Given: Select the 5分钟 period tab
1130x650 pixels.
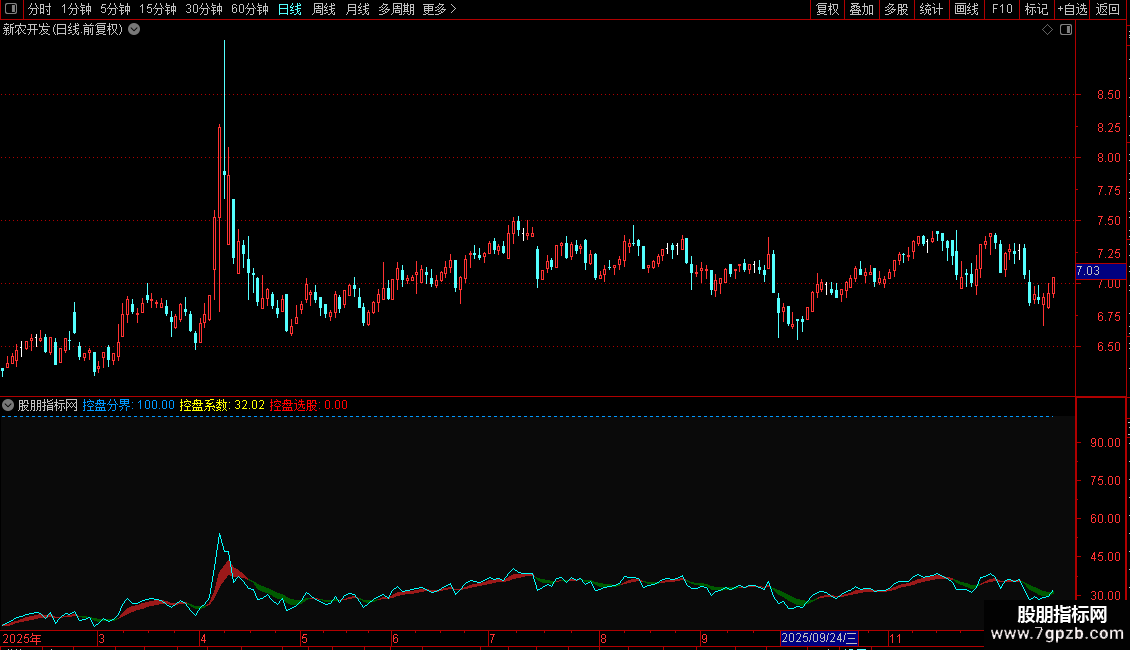Looking at the screenshot, I should point(115,9).
